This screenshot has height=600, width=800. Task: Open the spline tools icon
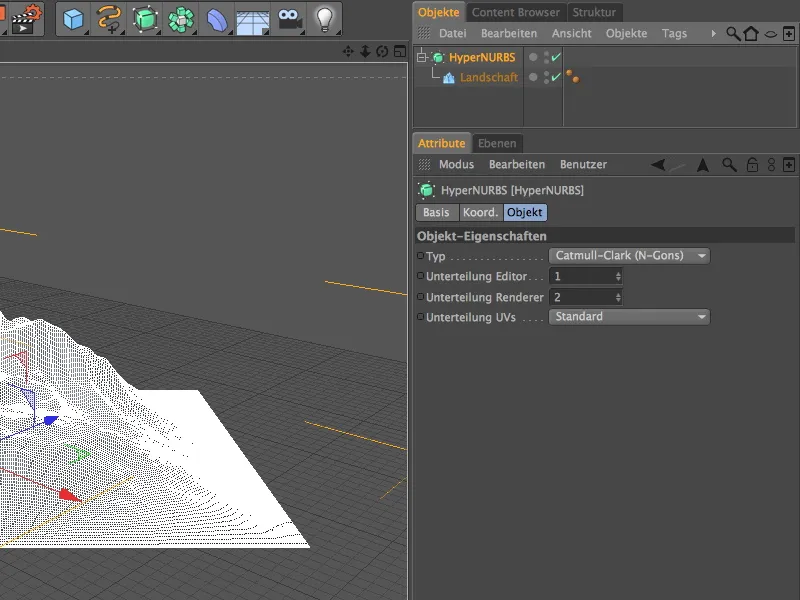click(109, 19)
